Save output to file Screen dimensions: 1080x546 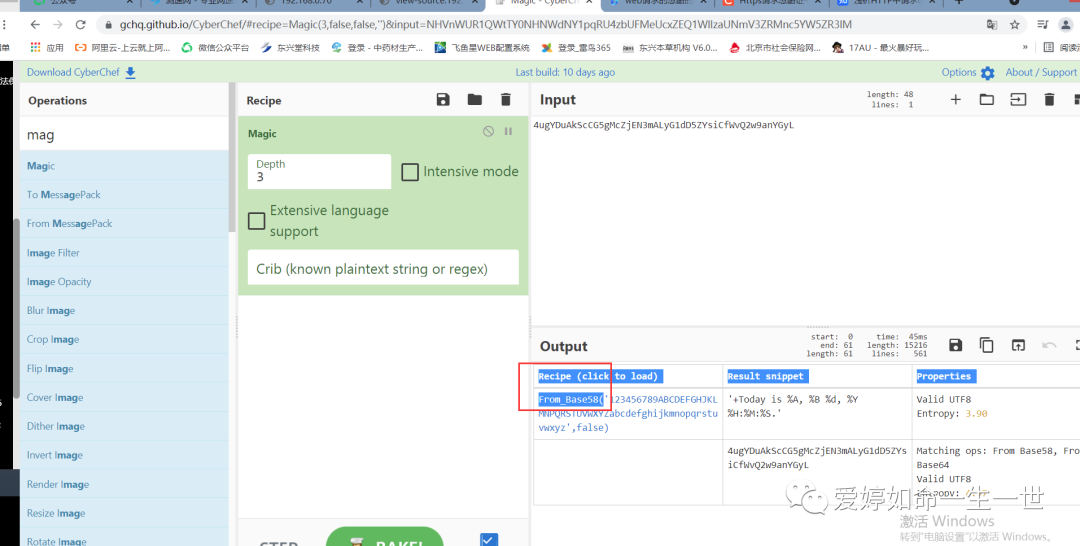pos(955,346)
